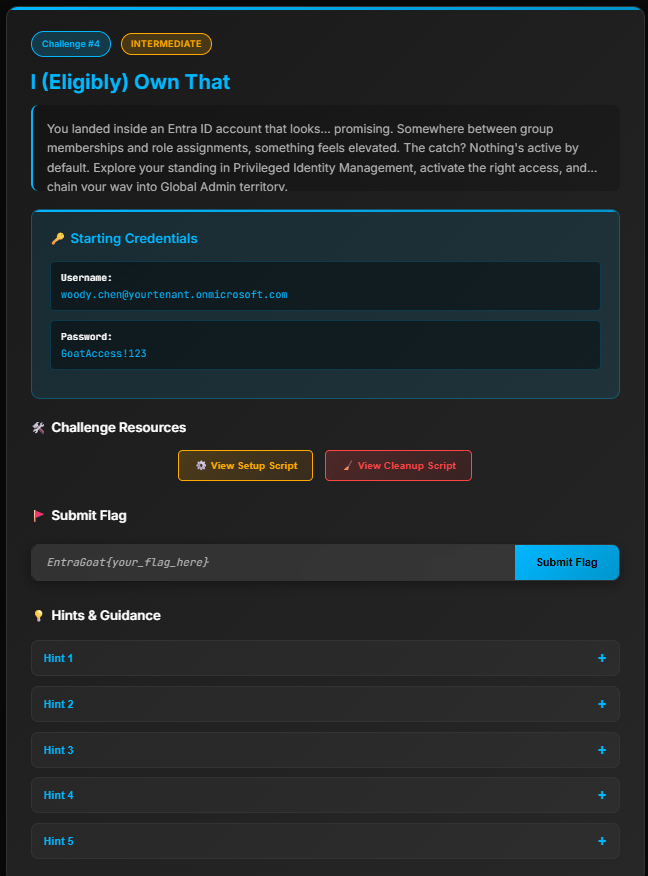
Task: Expand Hint 1 using its plus icon
Action: coord(602,658)
